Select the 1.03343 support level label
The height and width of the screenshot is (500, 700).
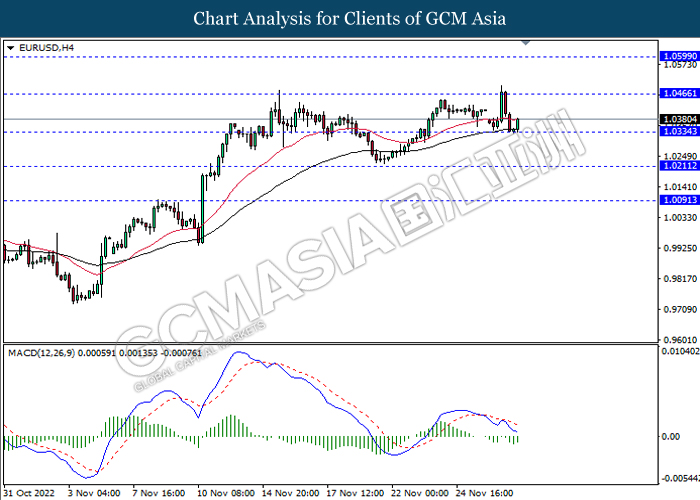click(x=679, y=131)
